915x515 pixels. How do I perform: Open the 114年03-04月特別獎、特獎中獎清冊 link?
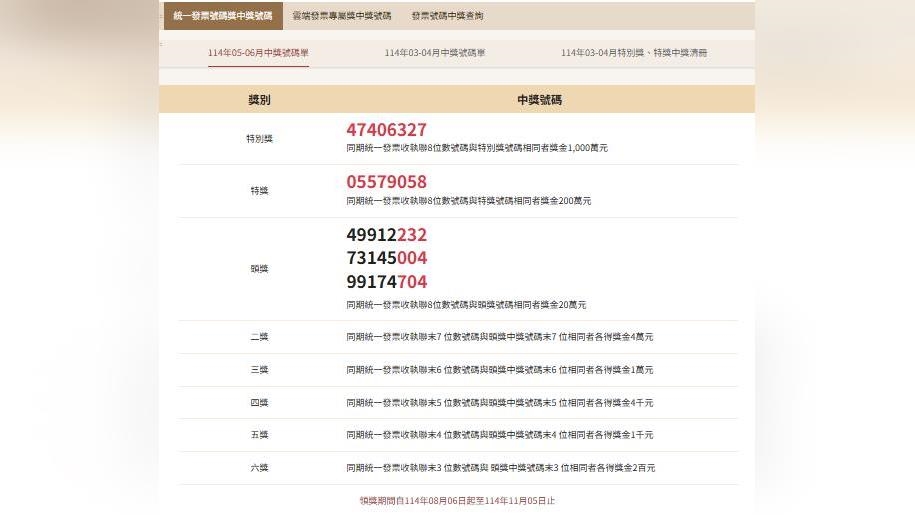click(634, 53)
